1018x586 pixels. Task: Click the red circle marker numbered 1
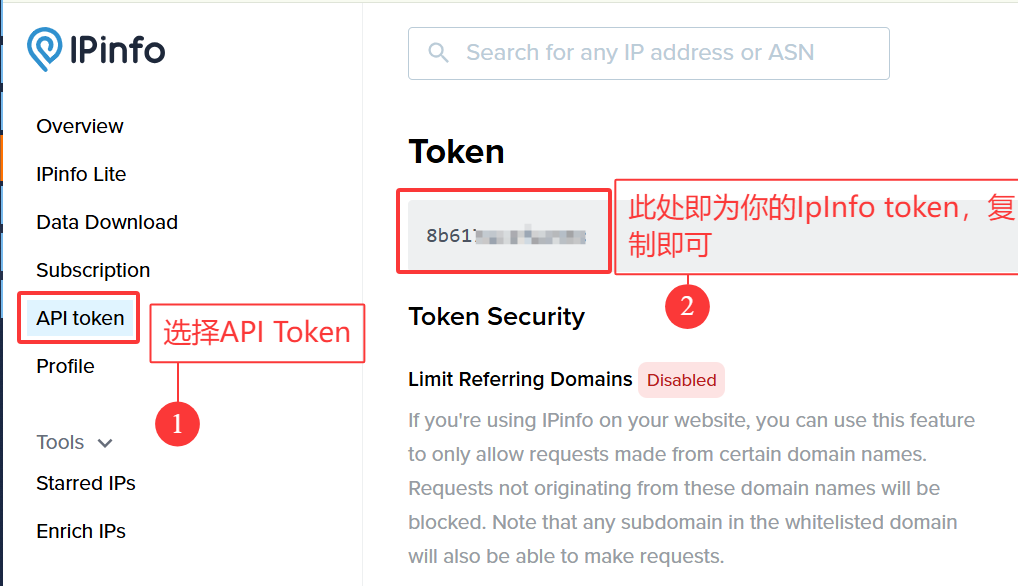(x=177, y=424)
